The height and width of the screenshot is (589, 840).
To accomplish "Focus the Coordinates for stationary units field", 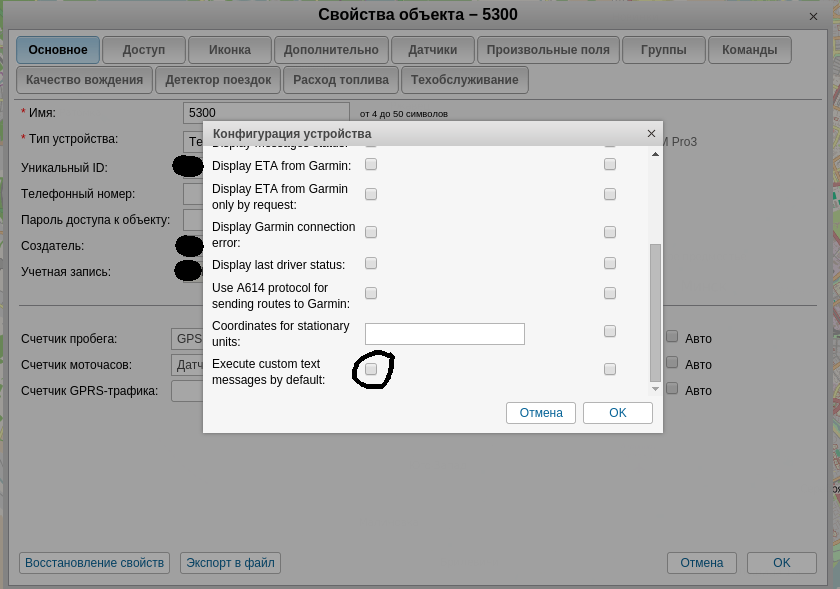I will coord(444,334).
